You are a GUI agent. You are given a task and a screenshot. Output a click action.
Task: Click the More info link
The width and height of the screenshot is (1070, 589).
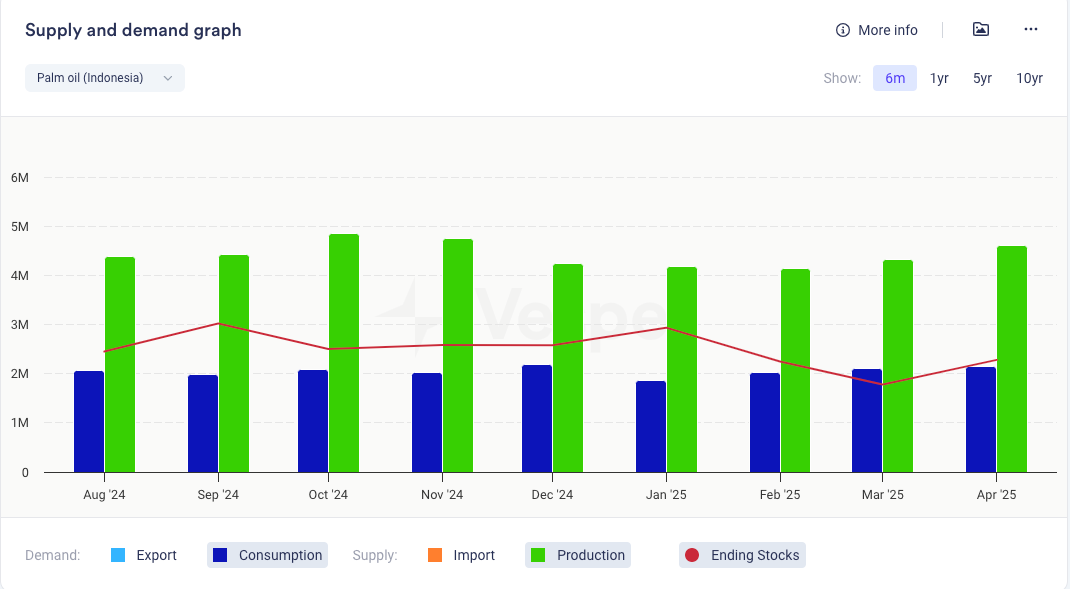[887, 30]
